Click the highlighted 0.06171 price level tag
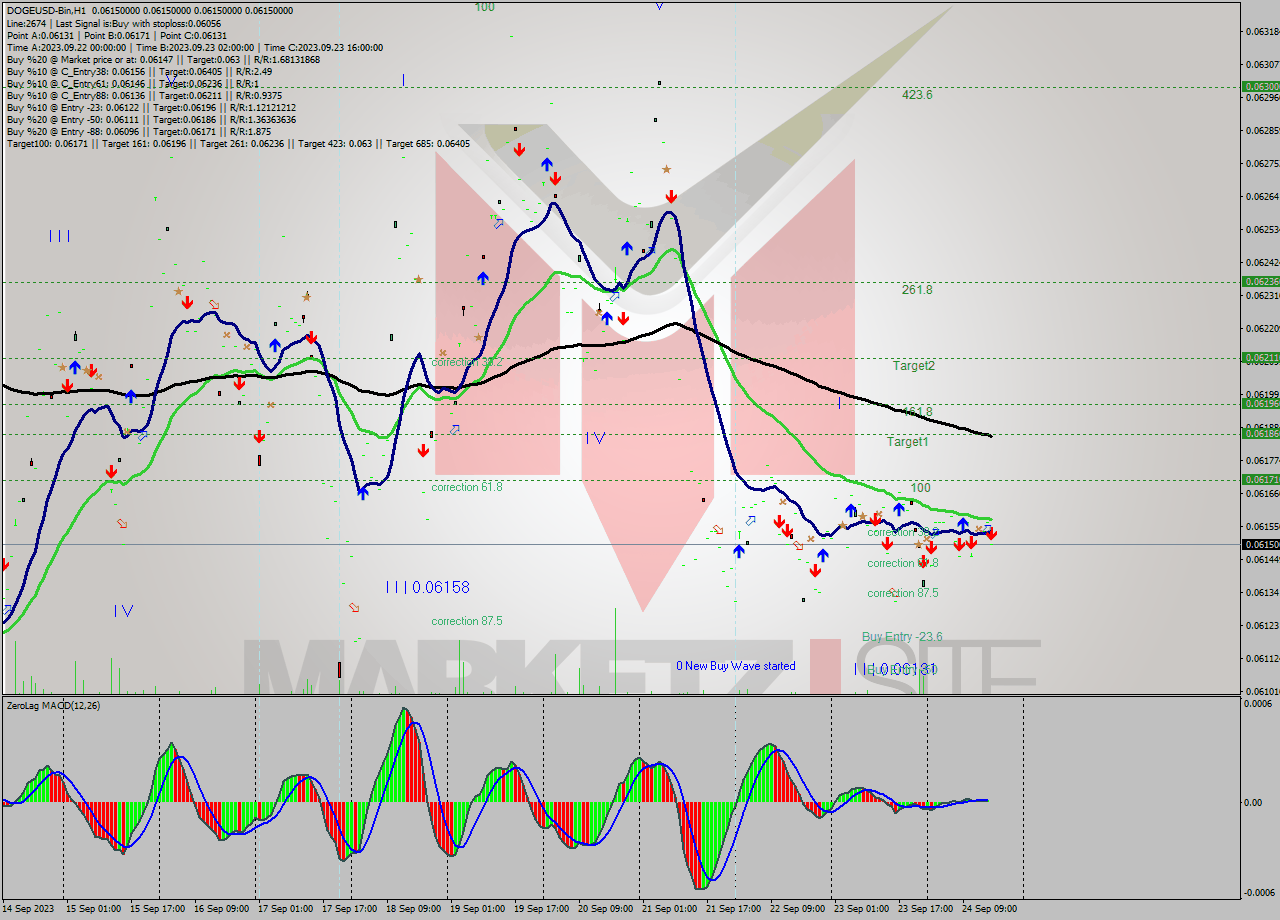 (x=1259, y=480)
